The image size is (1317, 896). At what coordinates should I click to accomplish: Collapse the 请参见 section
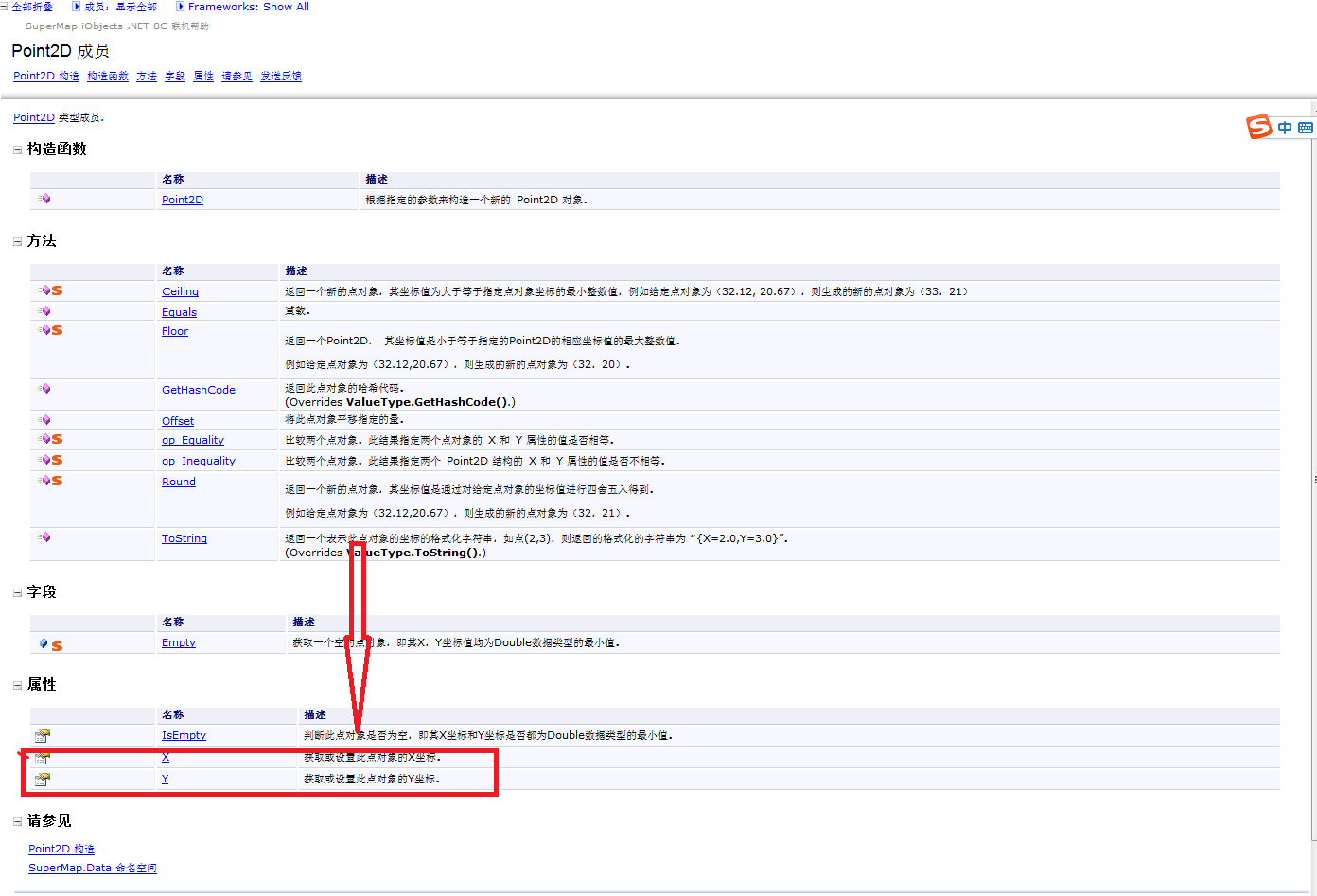click(x=17, y=821)
